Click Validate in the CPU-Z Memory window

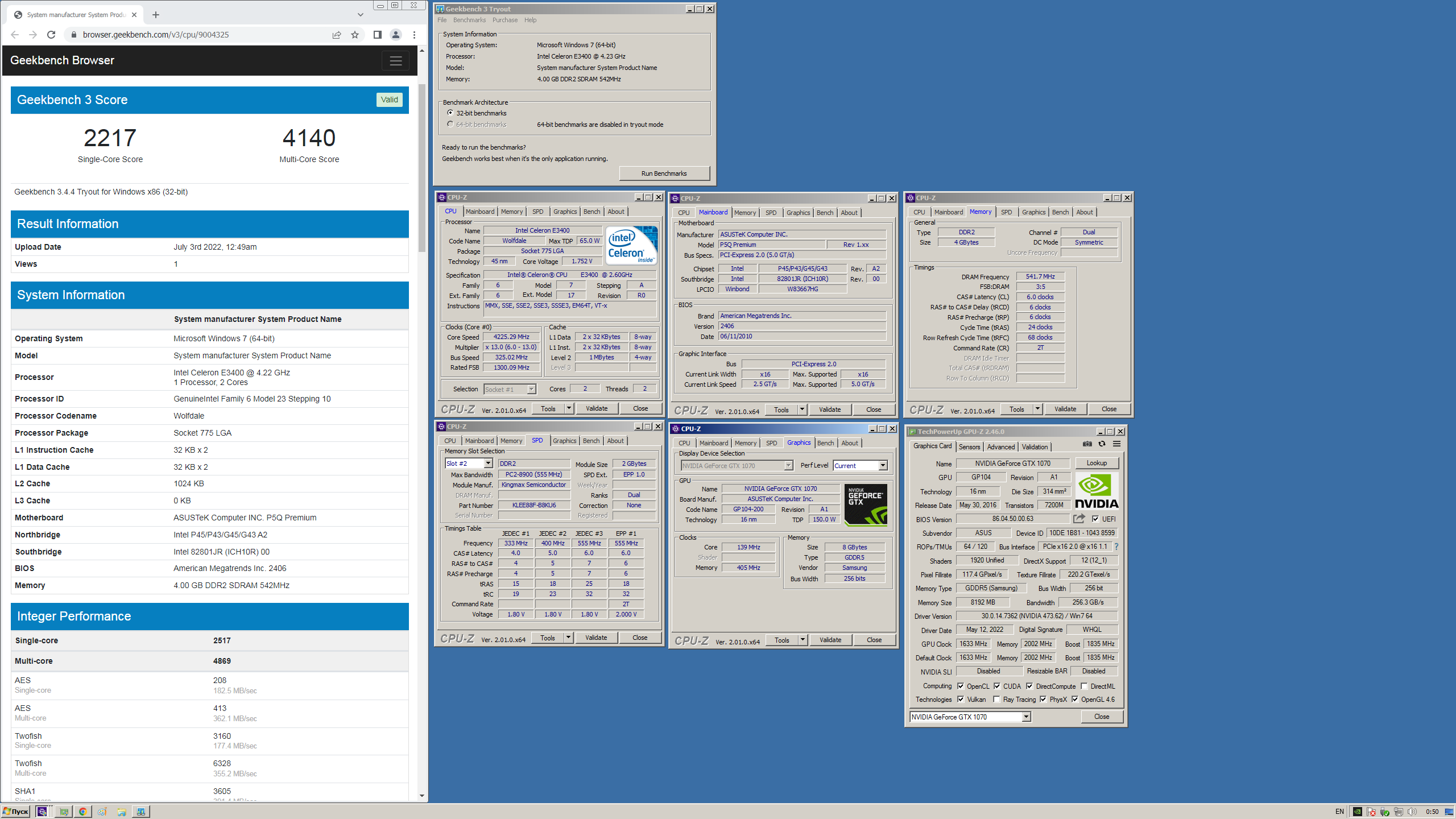click(1065, 409)
